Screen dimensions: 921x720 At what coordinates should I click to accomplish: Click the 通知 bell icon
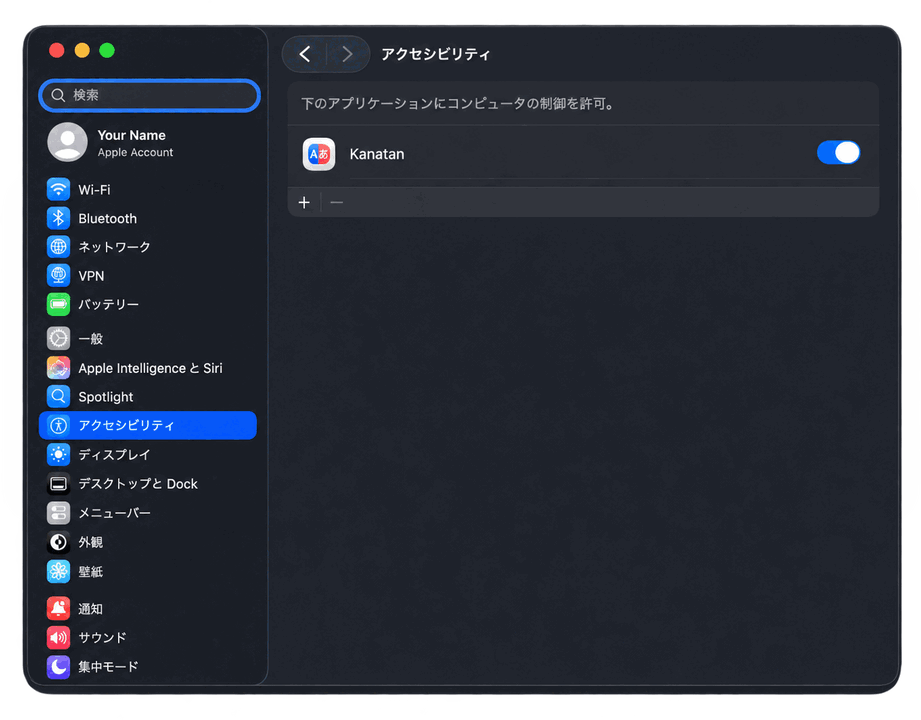point(58,608)
